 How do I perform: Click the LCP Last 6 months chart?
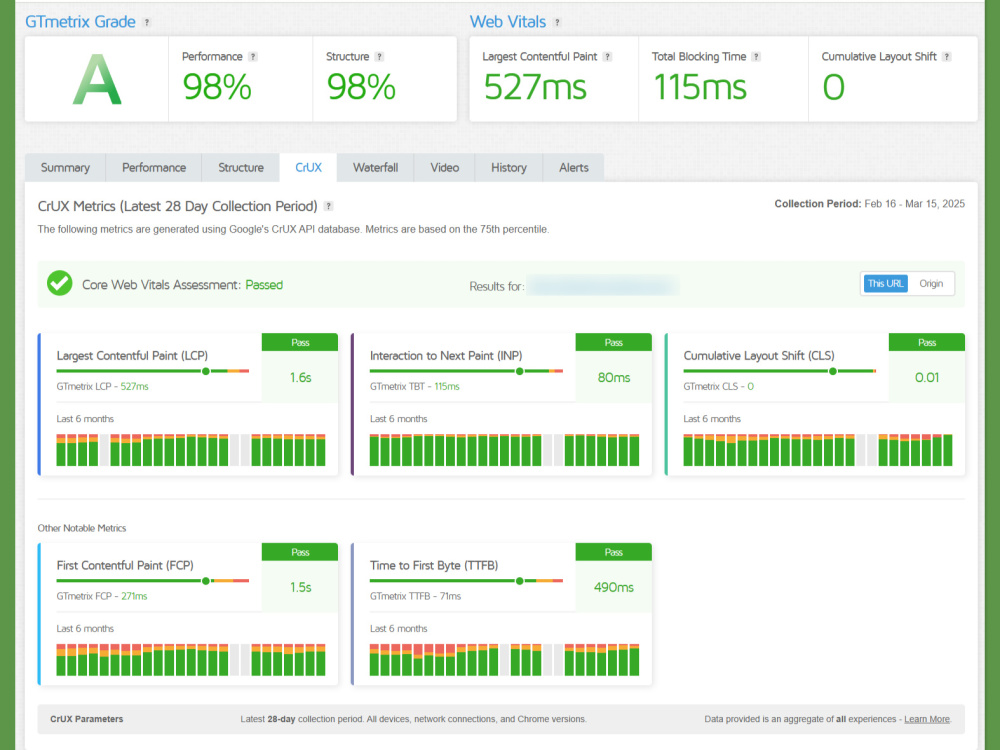[191, 450]
